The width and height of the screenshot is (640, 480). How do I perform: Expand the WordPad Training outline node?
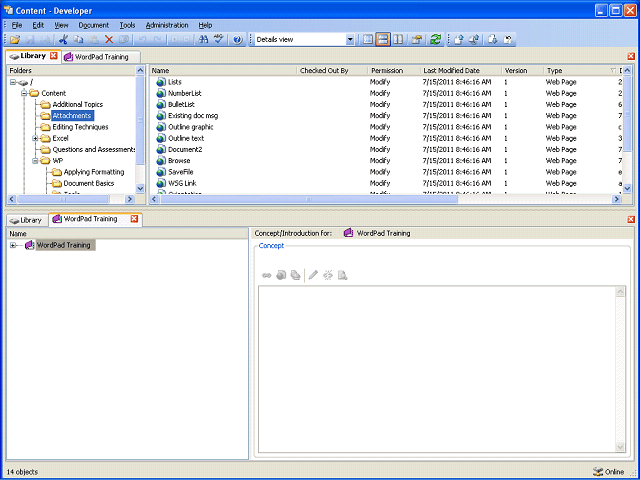click(x=13, y=245)
